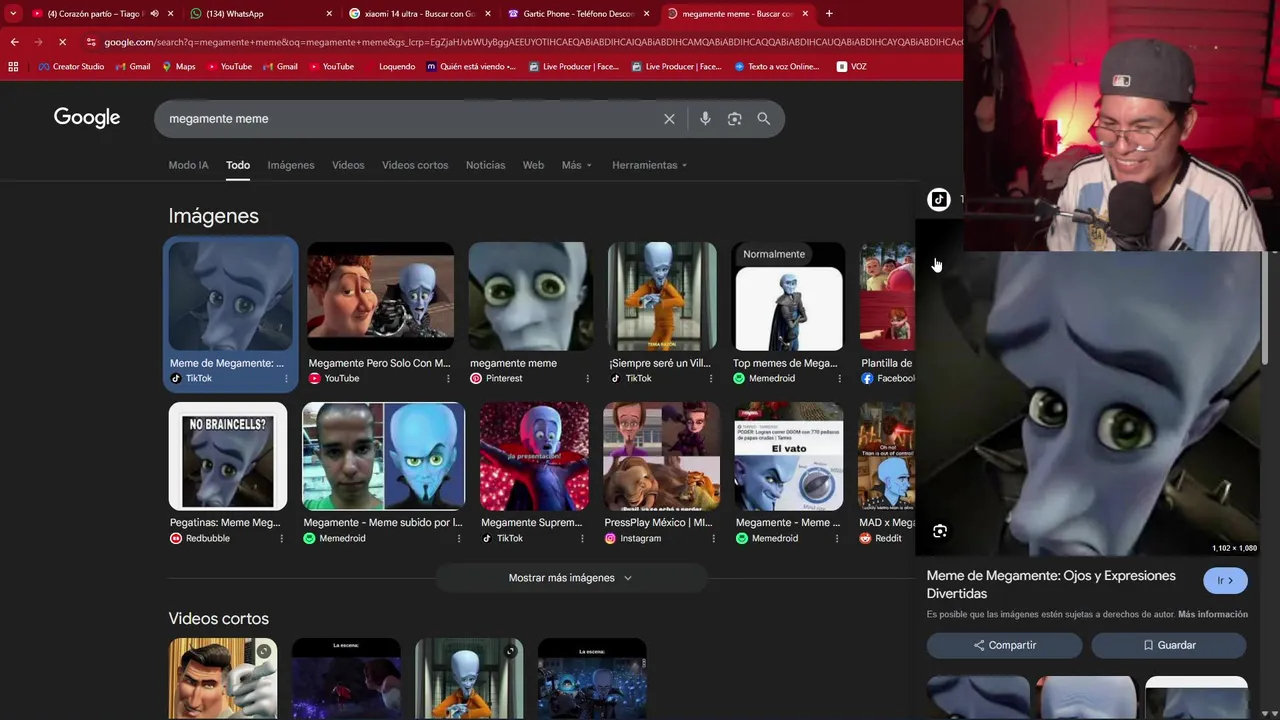Open a new browser tab with plus
1280x720 pixels.
829,14
